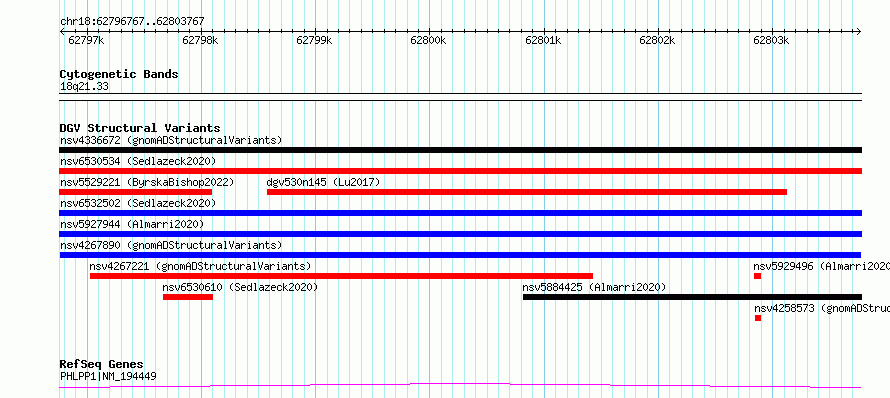Screen dimensions: 890x398
Task: Click the 62802k ruler label
Action: pos(657,41)
